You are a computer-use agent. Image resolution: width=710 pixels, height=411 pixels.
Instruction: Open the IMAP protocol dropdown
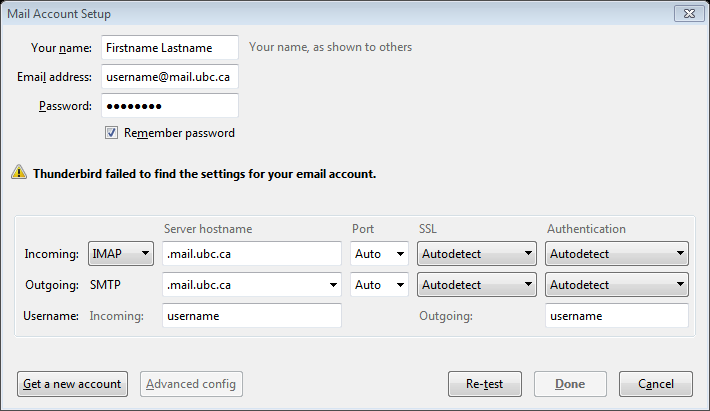click(x=120, y=255)
